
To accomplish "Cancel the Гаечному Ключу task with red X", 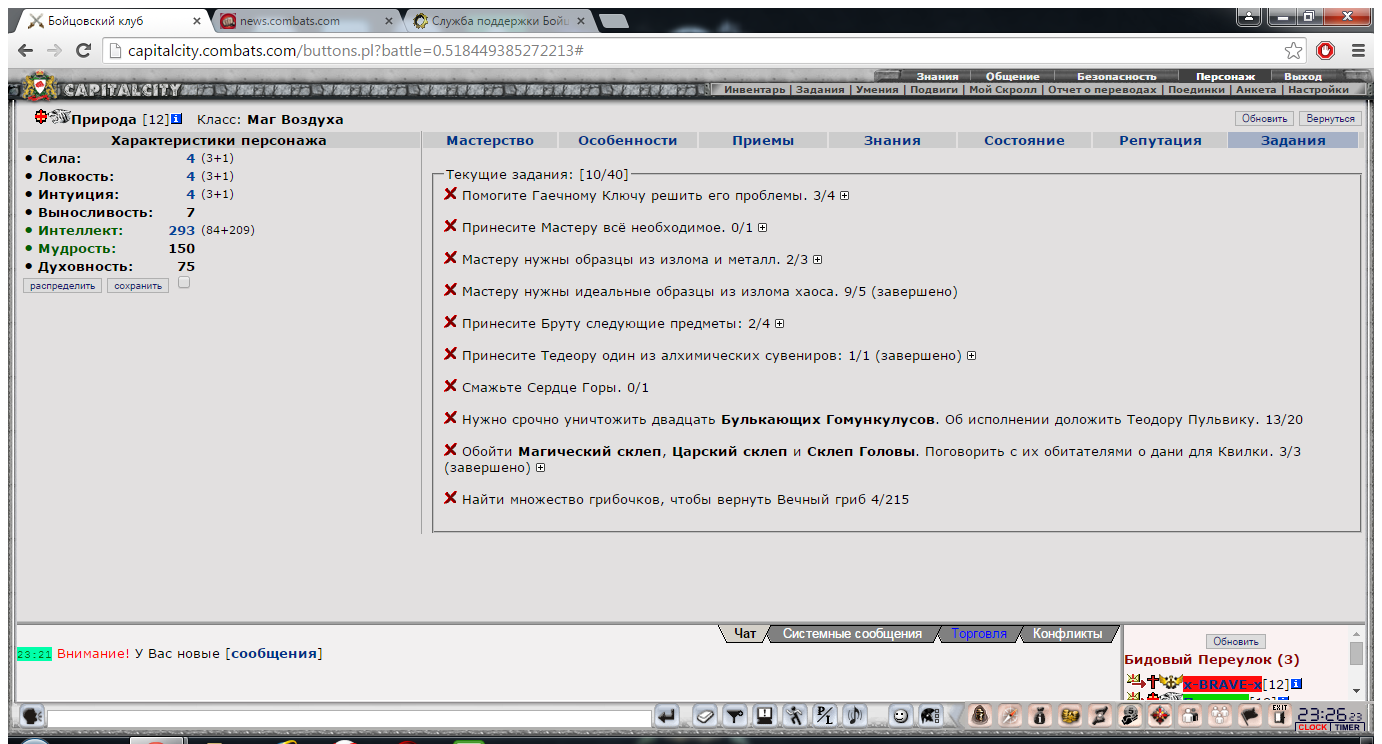I will 450,195.
